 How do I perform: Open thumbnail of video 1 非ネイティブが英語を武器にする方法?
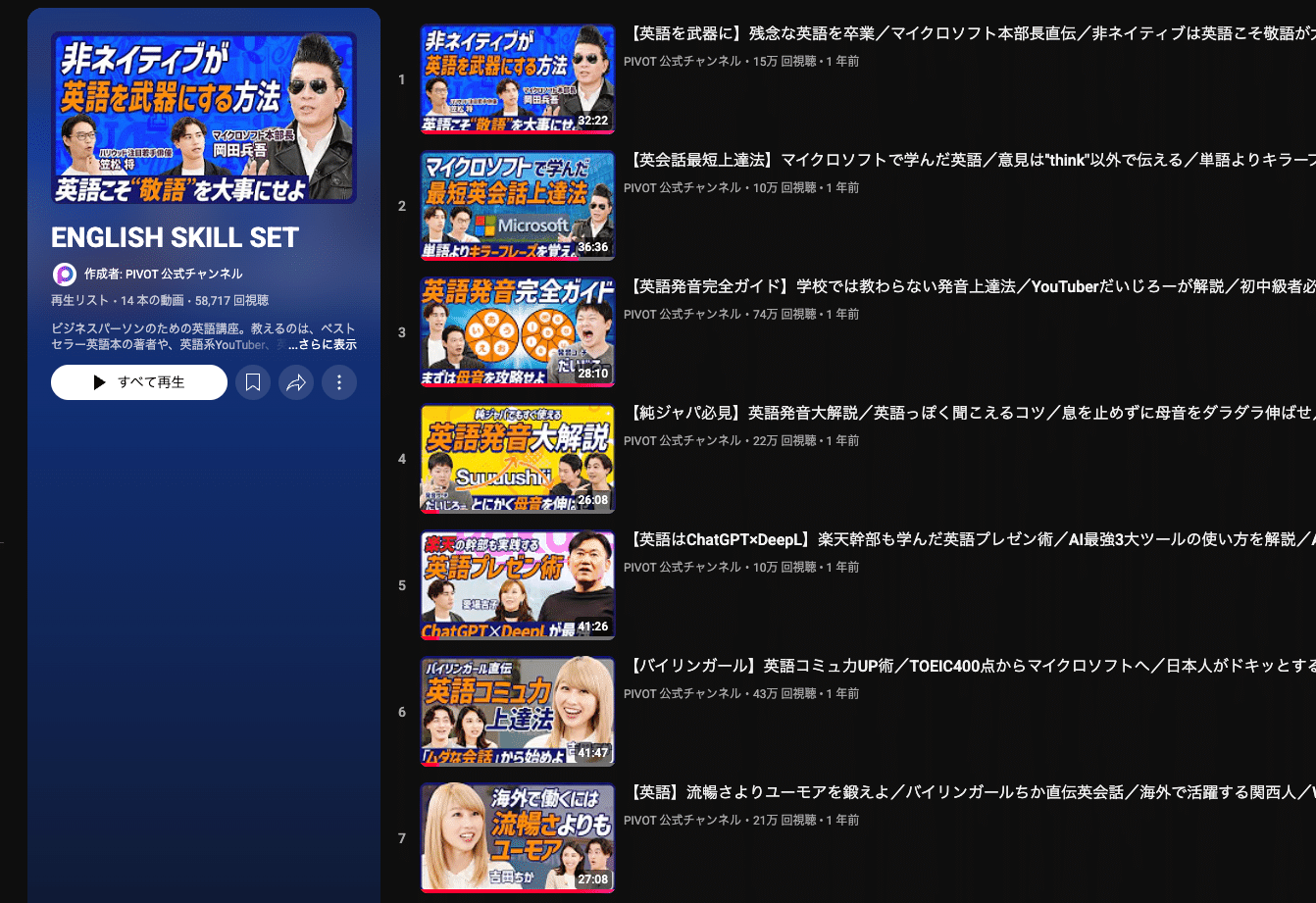(517, 79)
